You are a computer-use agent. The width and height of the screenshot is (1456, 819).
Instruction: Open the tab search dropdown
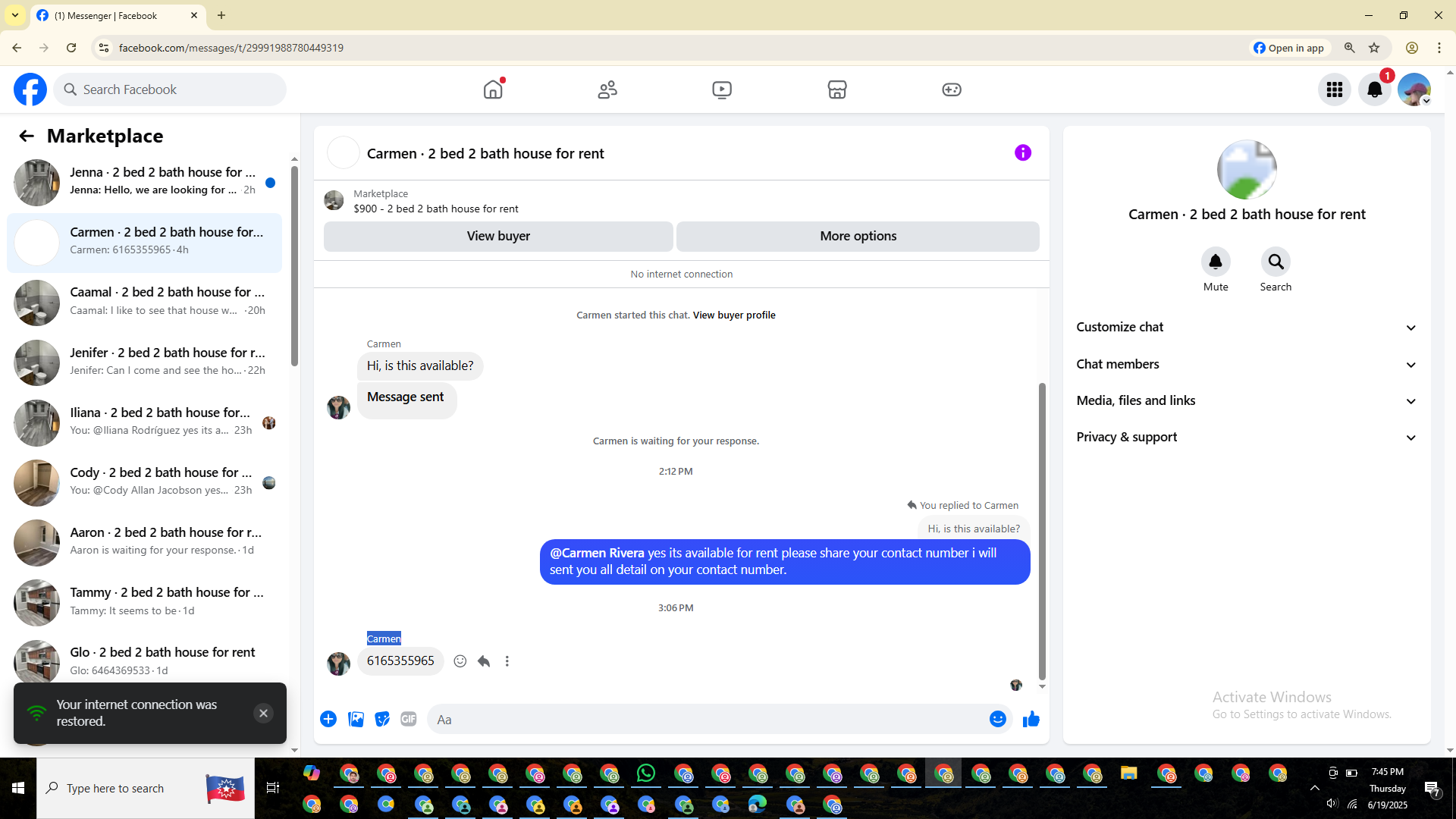[x=15, y=15]
